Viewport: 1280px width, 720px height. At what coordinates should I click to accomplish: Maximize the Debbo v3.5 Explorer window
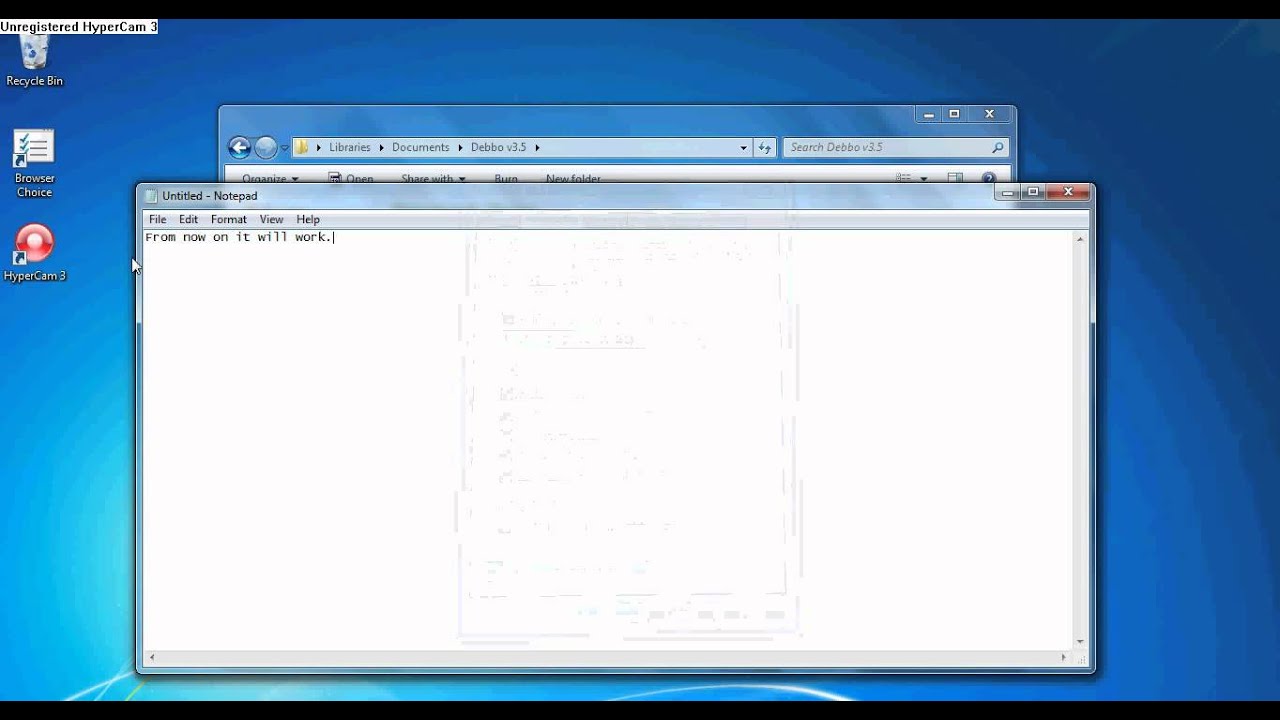point(954,114)
